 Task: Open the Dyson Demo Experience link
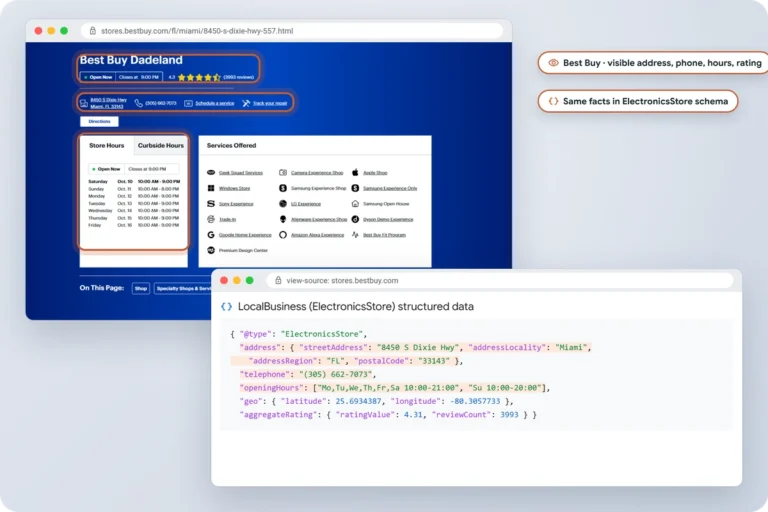[x=388, y=219]
